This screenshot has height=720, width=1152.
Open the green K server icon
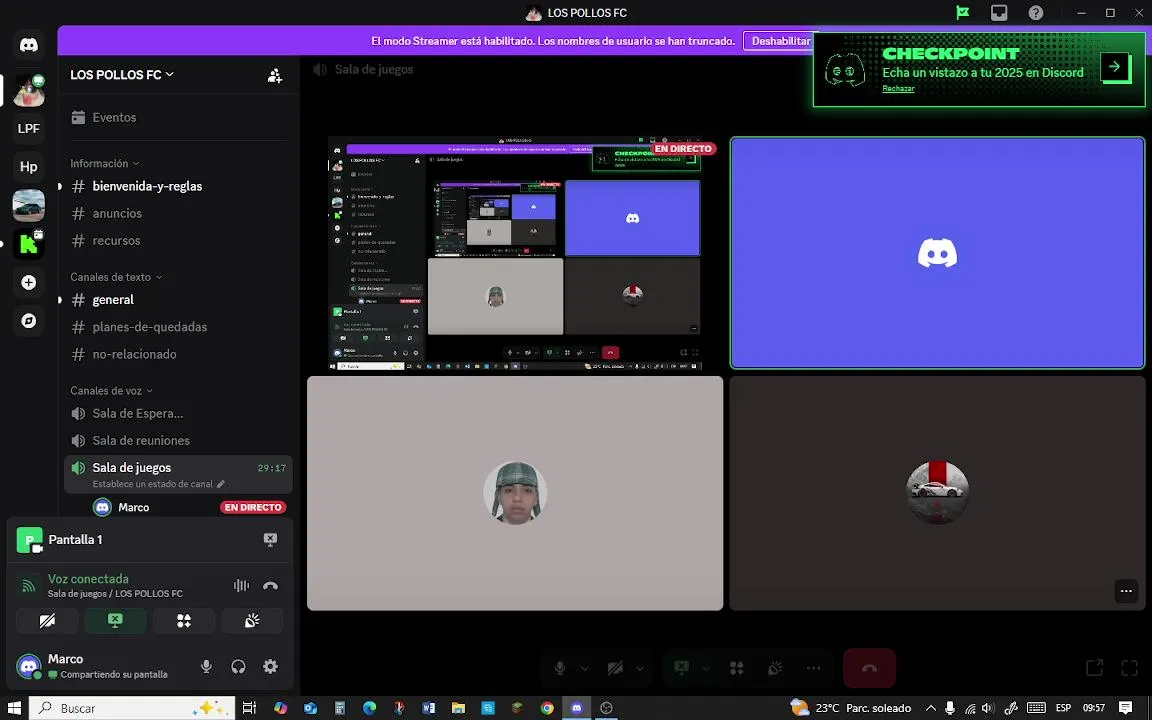pyautogui.click(x=29, y=244)
